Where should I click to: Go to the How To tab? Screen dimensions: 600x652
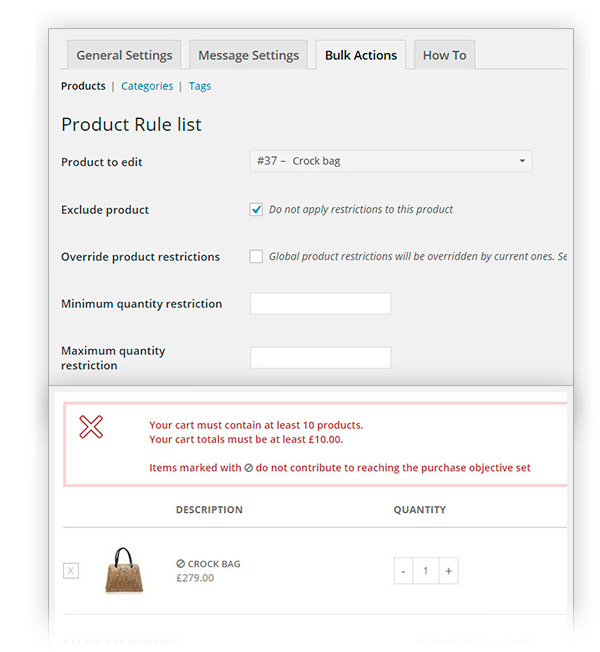click(444, 55)
